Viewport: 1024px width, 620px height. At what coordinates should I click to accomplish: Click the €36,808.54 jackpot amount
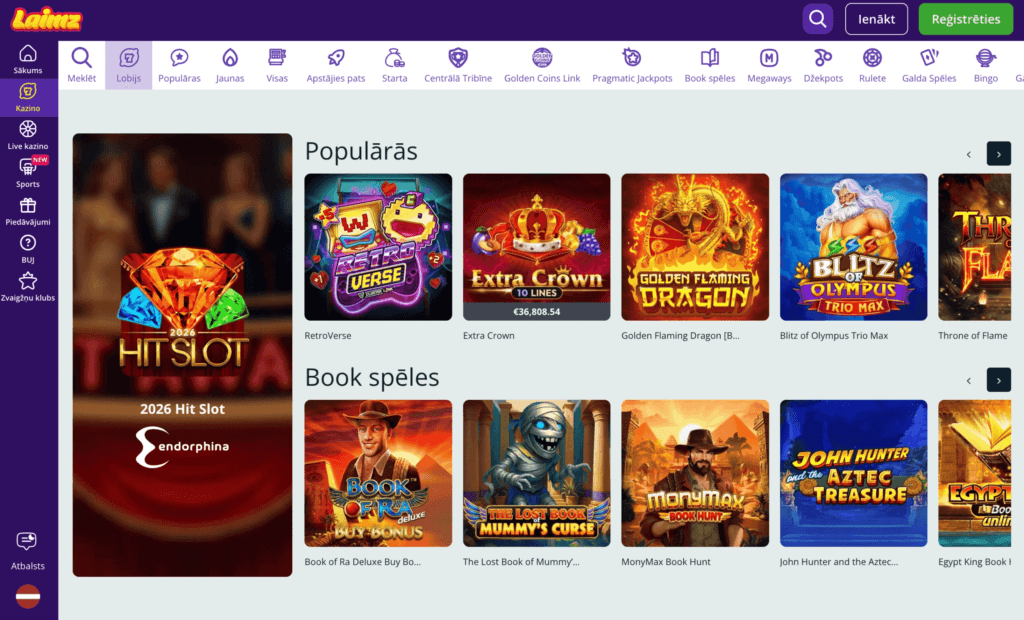point(537,312)
